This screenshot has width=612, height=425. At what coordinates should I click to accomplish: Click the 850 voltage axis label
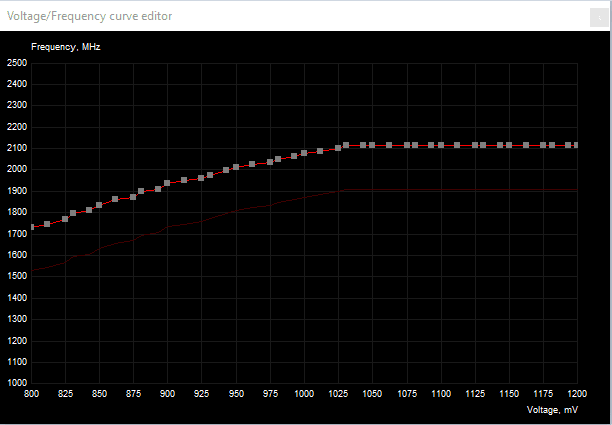point(100,394)
